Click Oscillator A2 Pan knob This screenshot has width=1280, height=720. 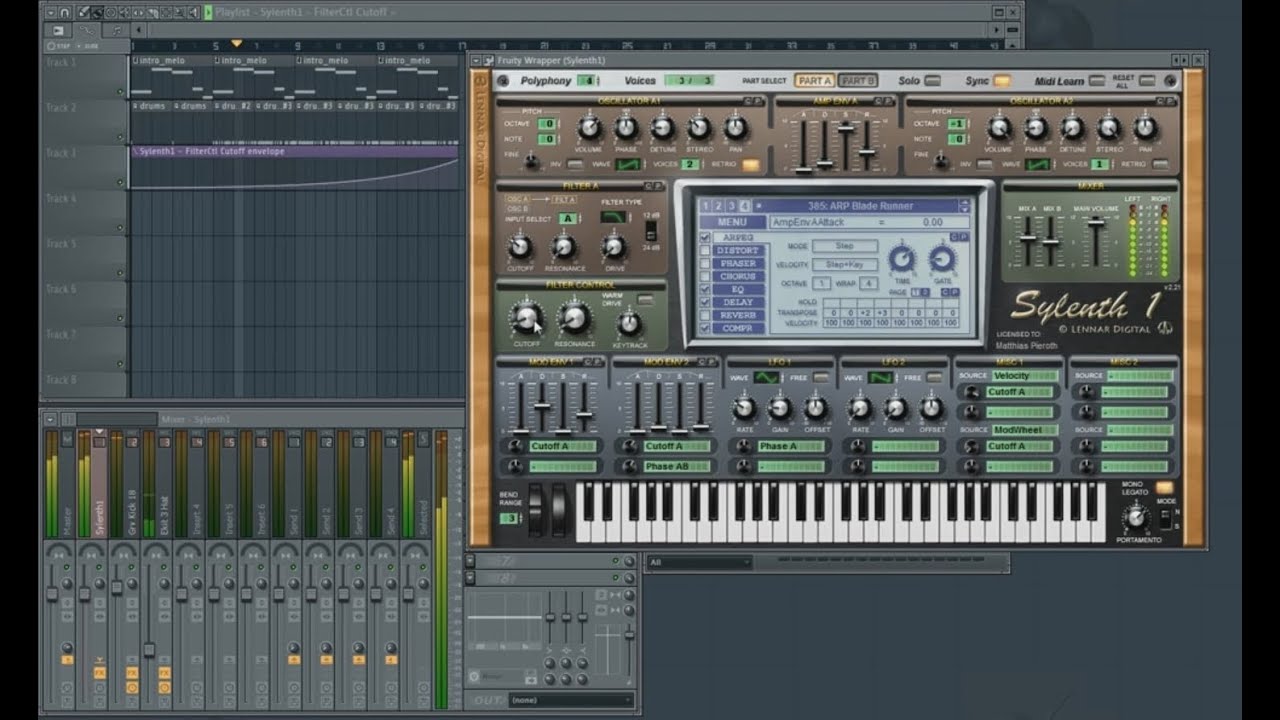click(x=1146, y=128)
